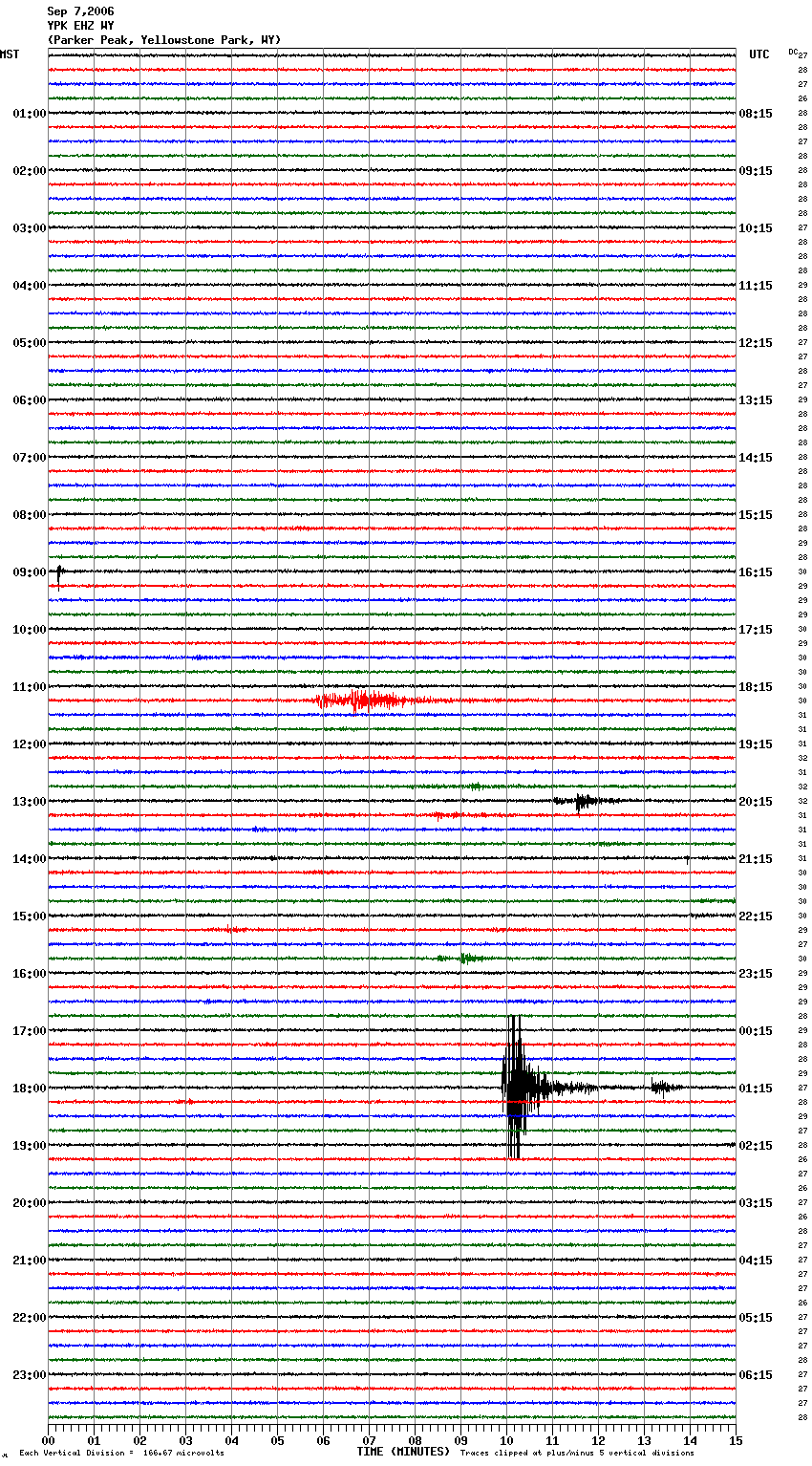Click the MST "03:00" row label
Image resolution: width=812 pixels, height=1466 pixels.
[x=30, y=228]
